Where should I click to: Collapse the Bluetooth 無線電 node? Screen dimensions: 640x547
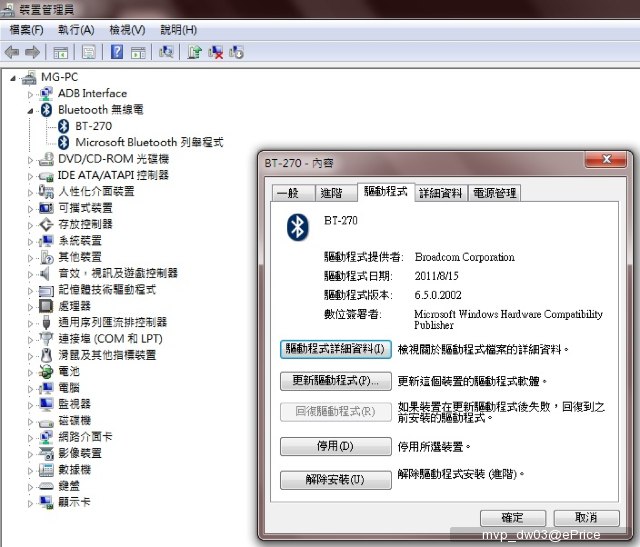(x=30, y=111)
